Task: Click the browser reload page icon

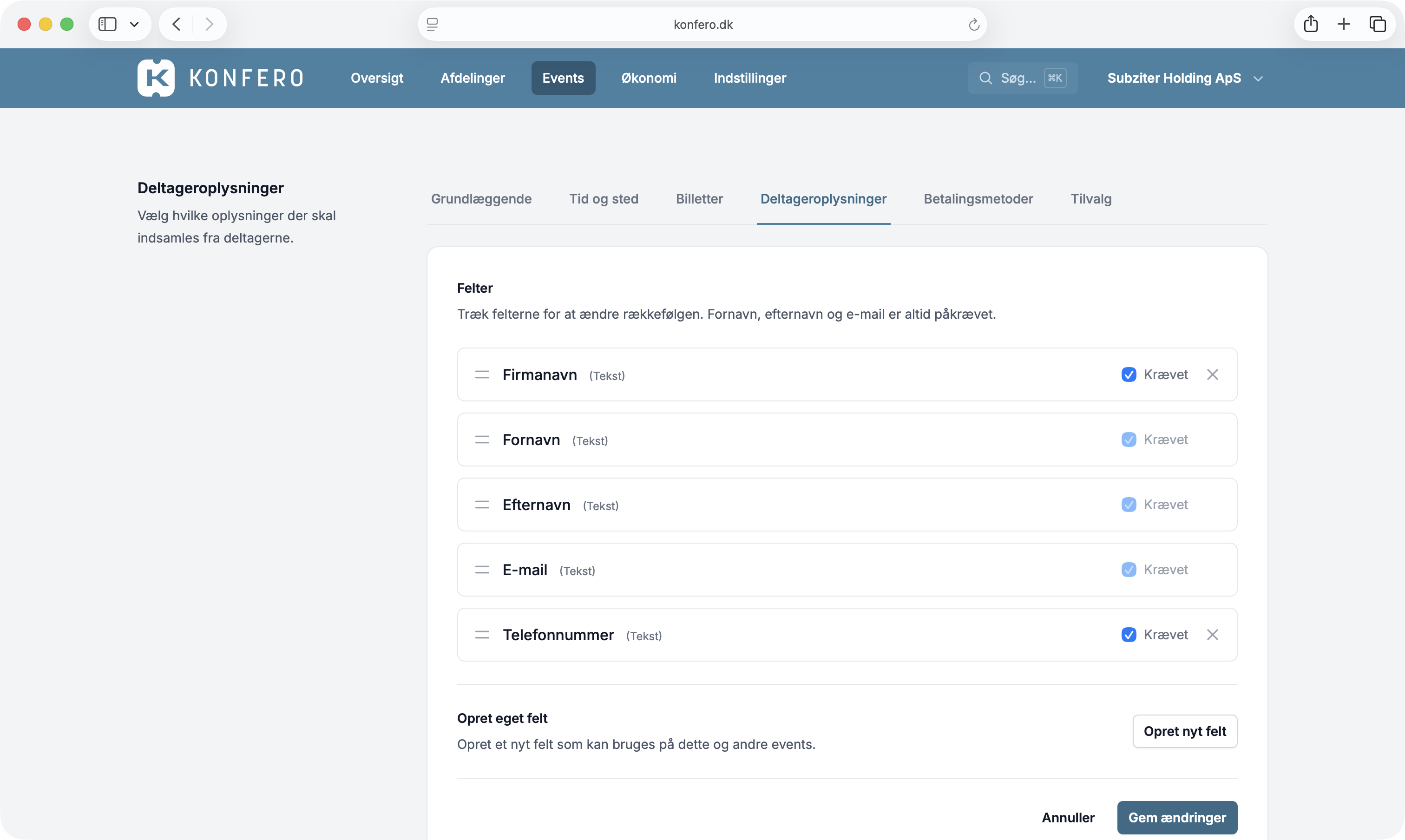Action: click(x=974, y=24)
